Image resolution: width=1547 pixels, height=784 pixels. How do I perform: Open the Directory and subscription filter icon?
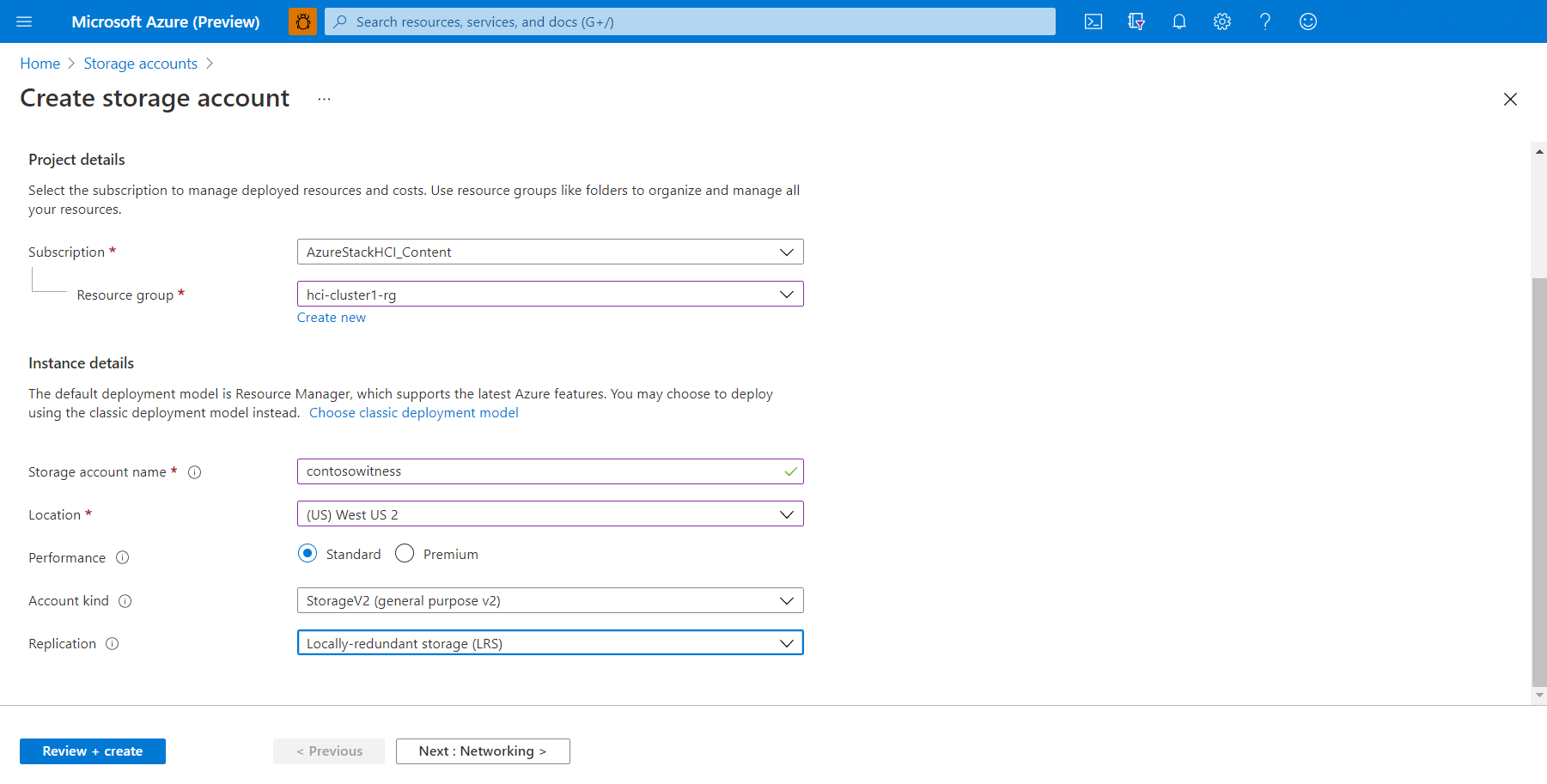click(1136, 21)
